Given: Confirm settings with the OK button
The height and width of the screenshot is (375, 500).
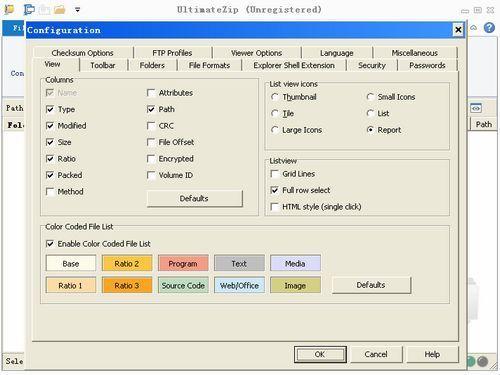Looking at the screenshot, I should point(320,354).
